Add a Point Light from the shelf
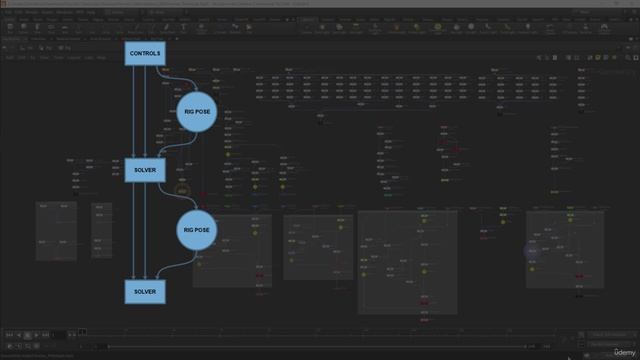 [x=322, y=28]
